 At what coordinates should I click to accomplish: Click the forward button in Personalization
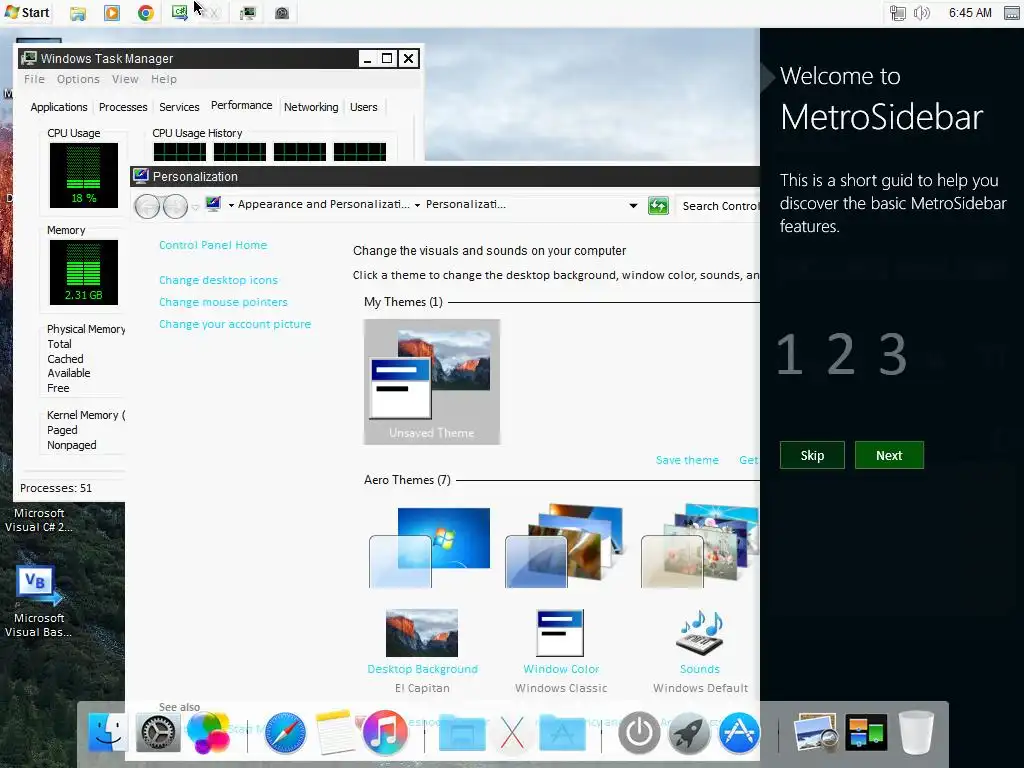click(x=175, y=206)
